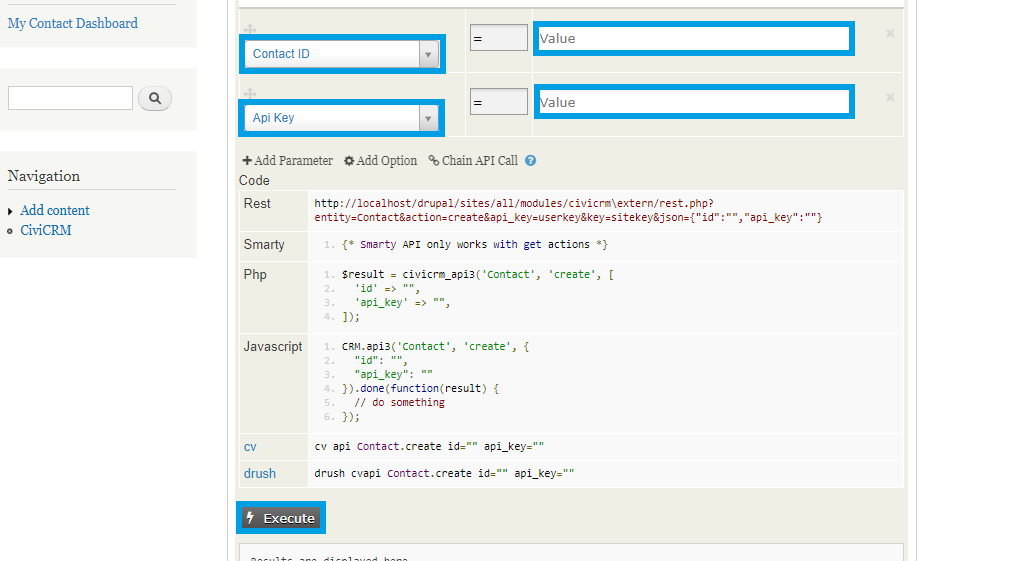Click the Add content navigation link
Viewport: 1024px width, 561px height.
[x=55, y=210]
